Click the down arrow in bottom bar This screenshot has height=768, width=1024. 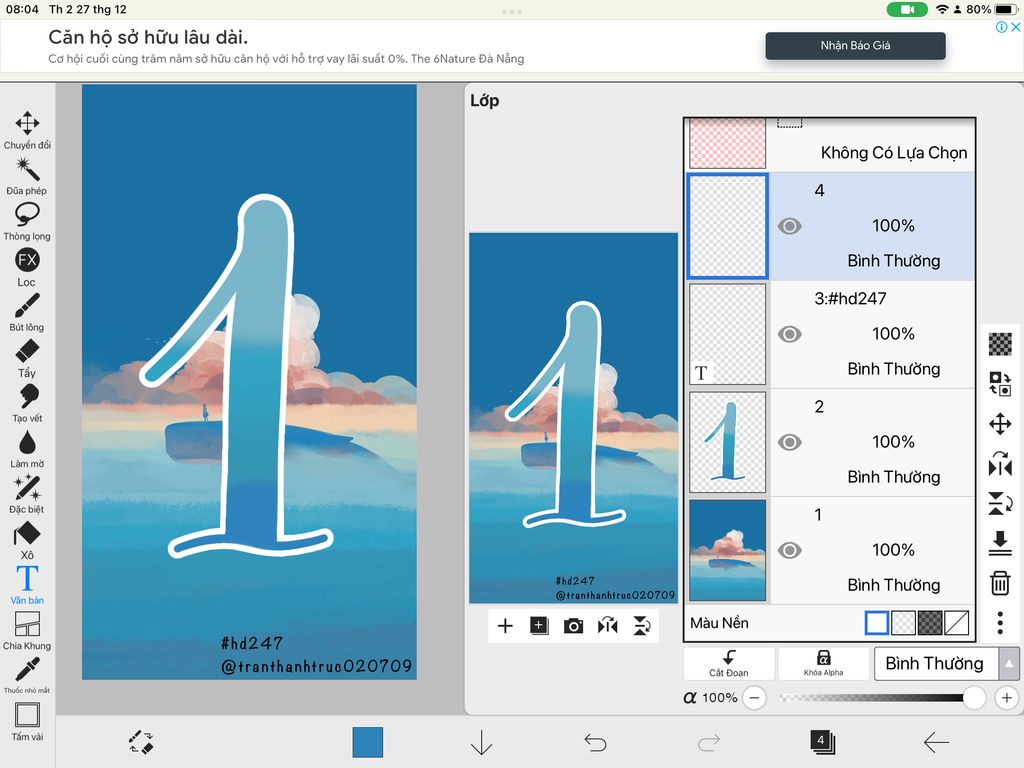tap(482, 743)
